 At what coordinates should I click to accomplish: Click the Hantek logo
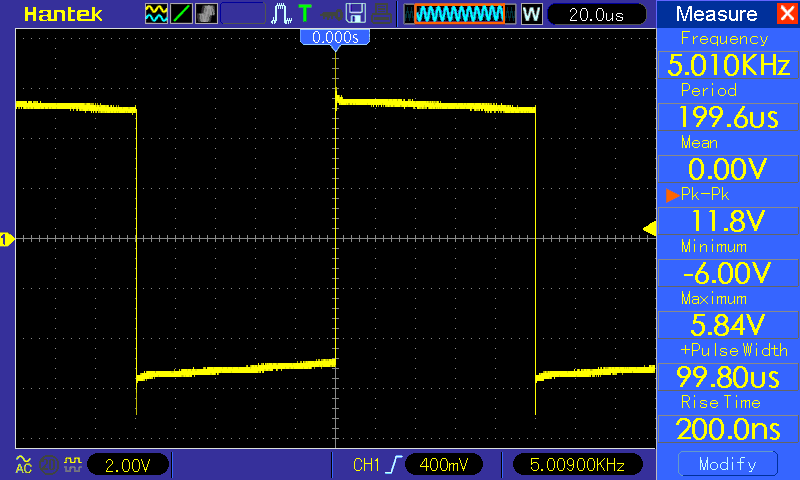pyautogui.click(x=63, y=14)
